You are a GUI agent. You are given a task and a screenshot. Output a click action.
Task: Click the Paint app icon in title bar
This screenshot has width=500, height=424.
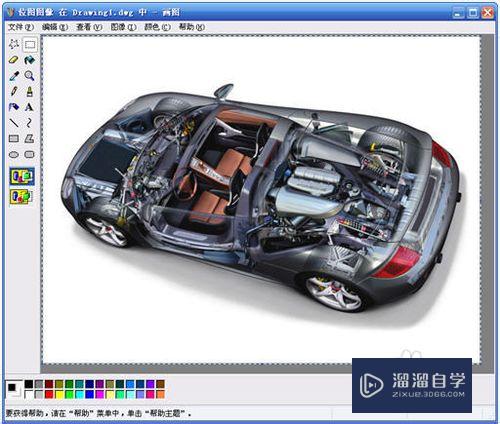point(11,12)
